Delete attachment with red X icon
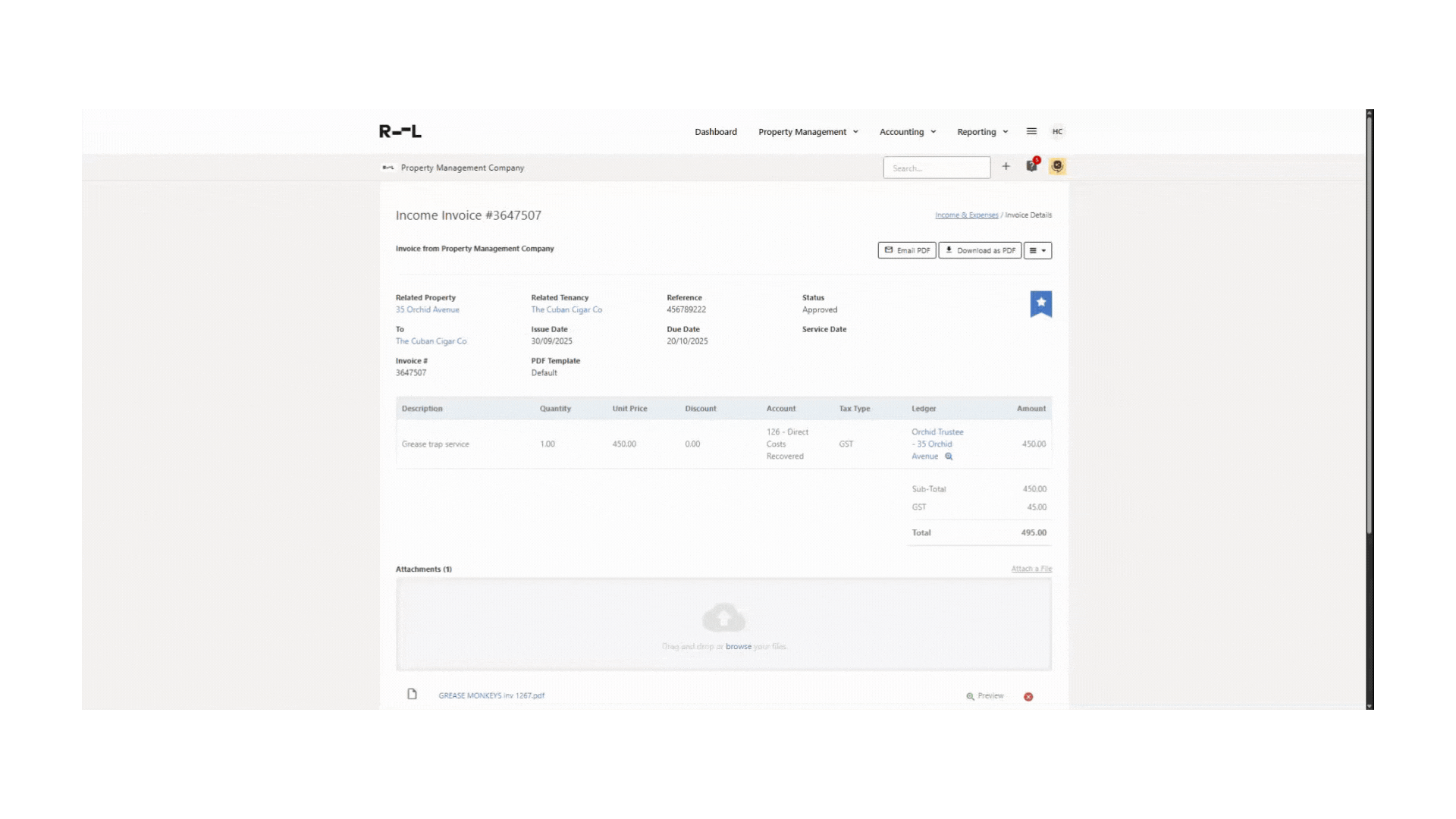The width and height of the screenshot is (1456, 819). (x=1028, y=697)
